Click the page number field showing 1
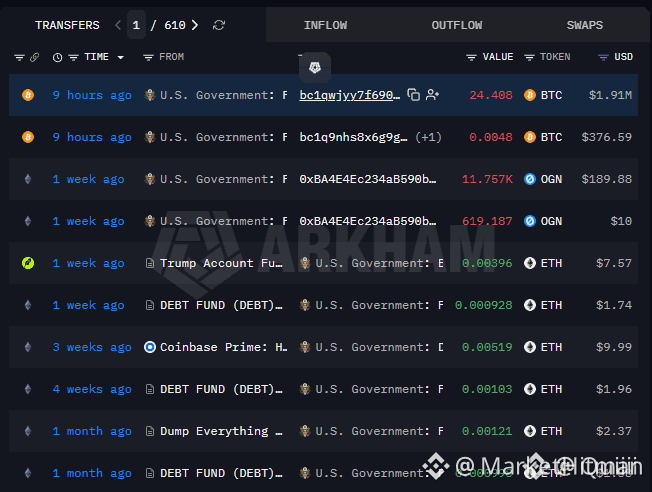 [136, 25]
